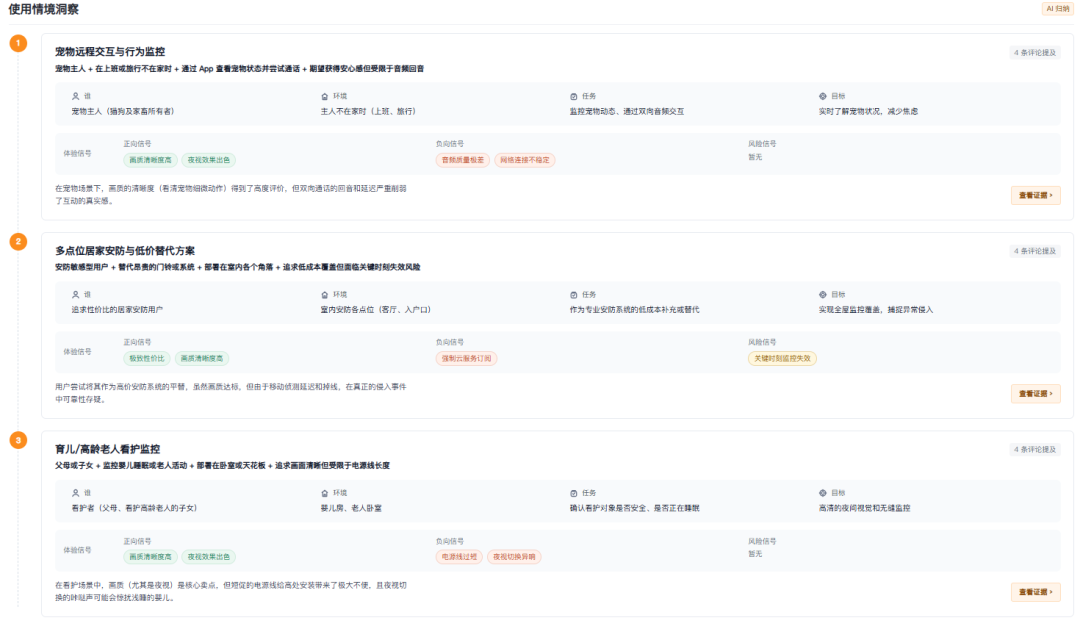1080x626 pixels.
Task: Click the 任务 icon in the 育儿/高龄老人看护监控 card
Action: (574, 493)
